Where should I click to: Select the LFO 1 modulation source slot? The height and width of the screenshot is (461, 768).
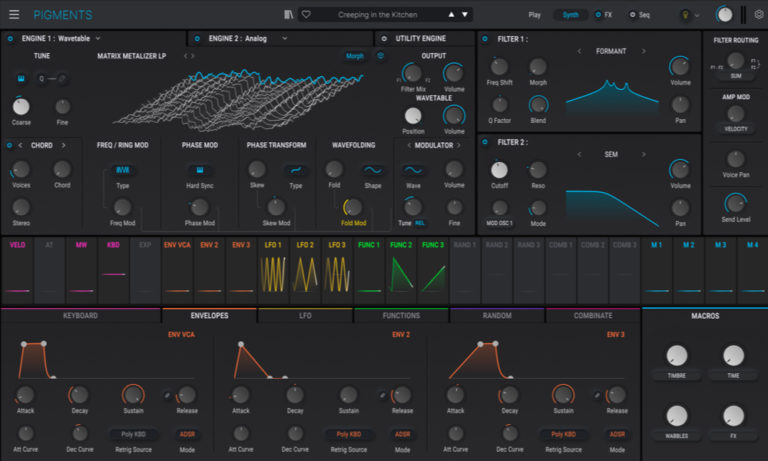274,268
